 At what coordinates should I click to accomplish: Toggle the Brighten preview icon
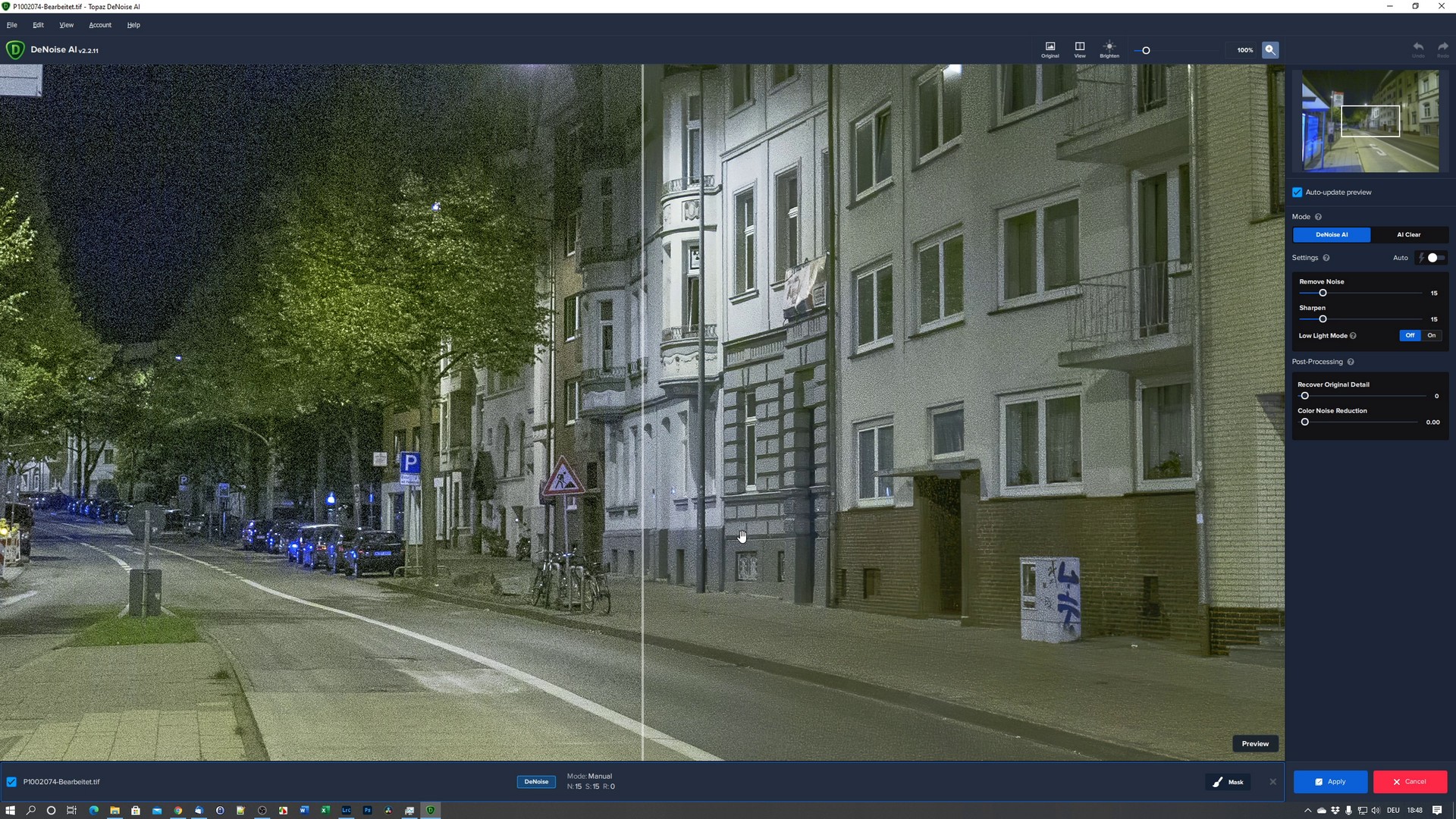1109,49
